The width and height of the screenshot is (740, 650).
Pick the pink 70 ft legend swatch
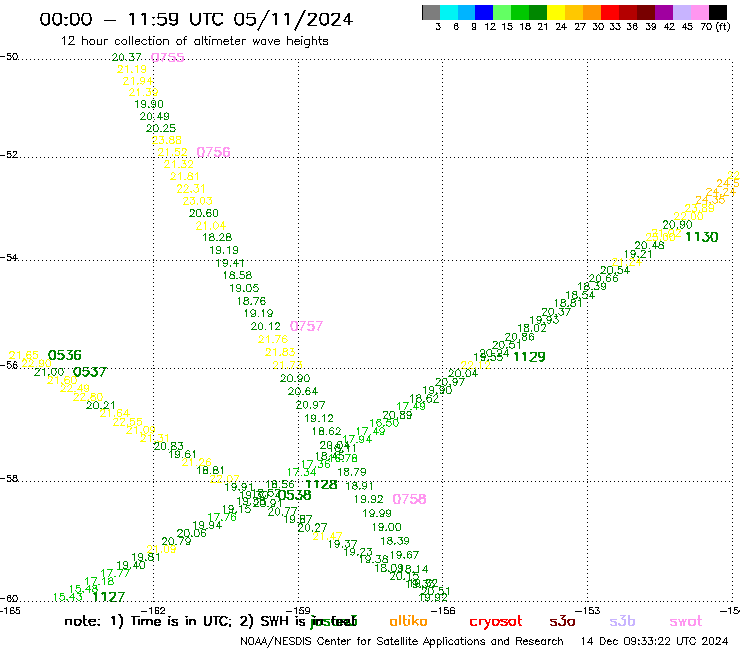click(x=699, y=13)
